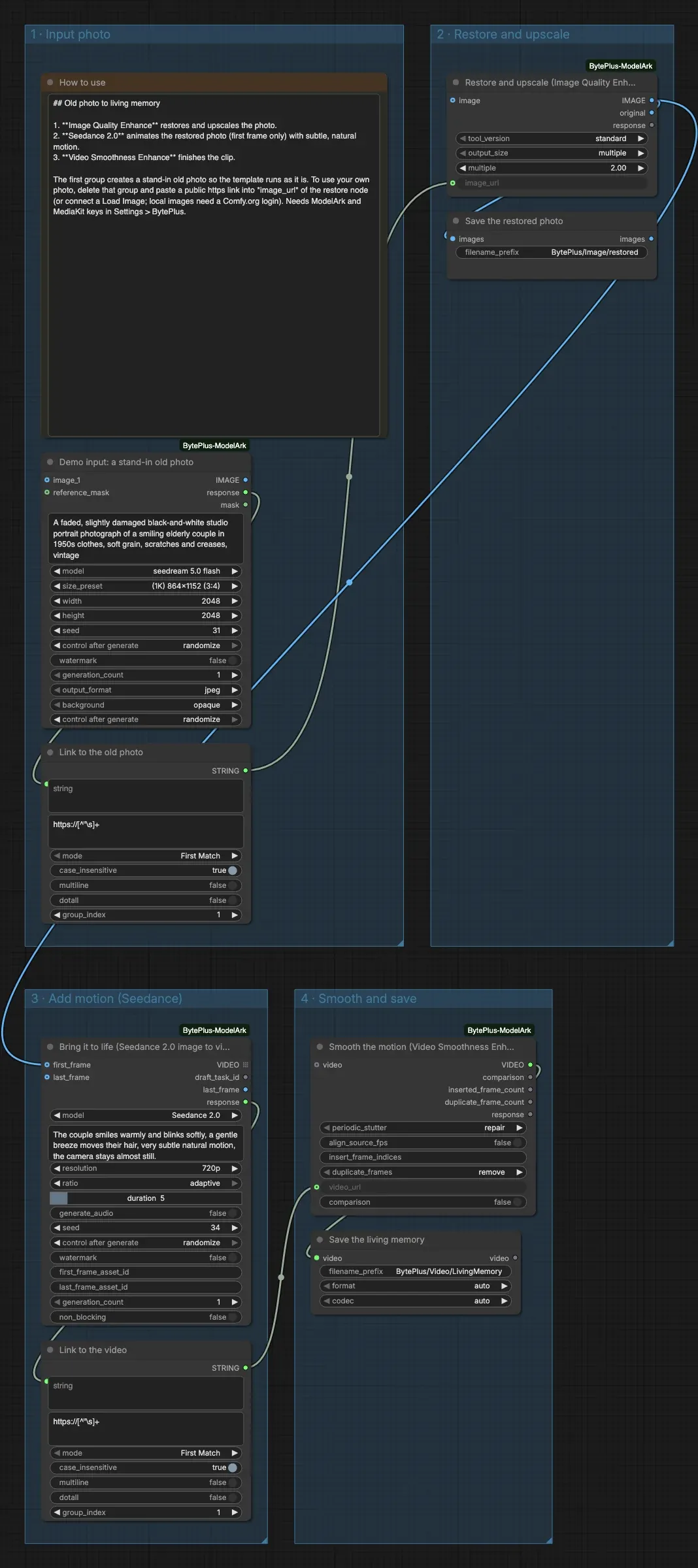Click the filename_prefix field BytePlus/Image/restored
This screenshot has height=1568, width=698.
coord(552,252)
